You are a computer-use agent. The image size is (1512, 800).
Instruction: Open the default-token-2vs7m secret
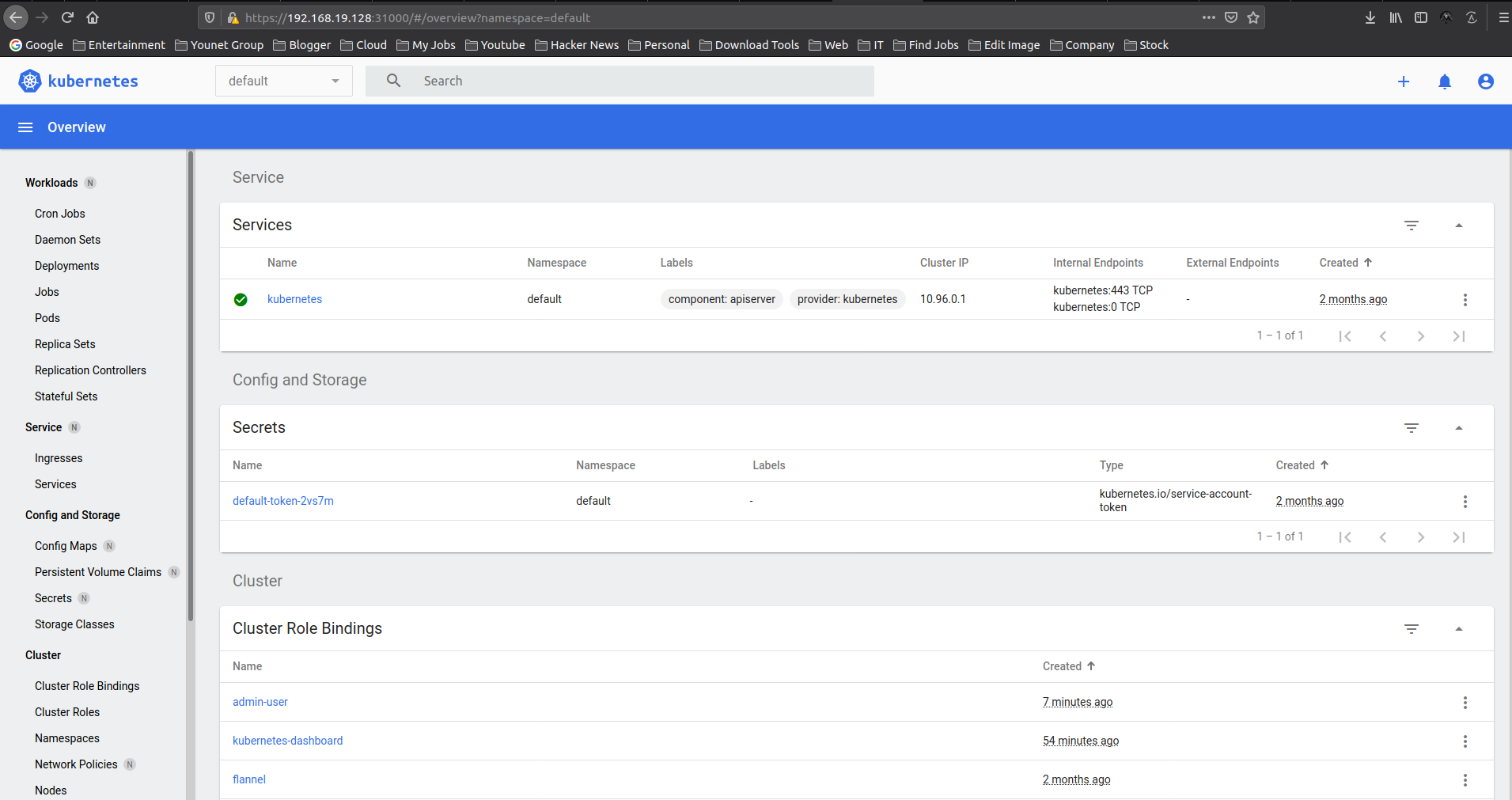282,500
